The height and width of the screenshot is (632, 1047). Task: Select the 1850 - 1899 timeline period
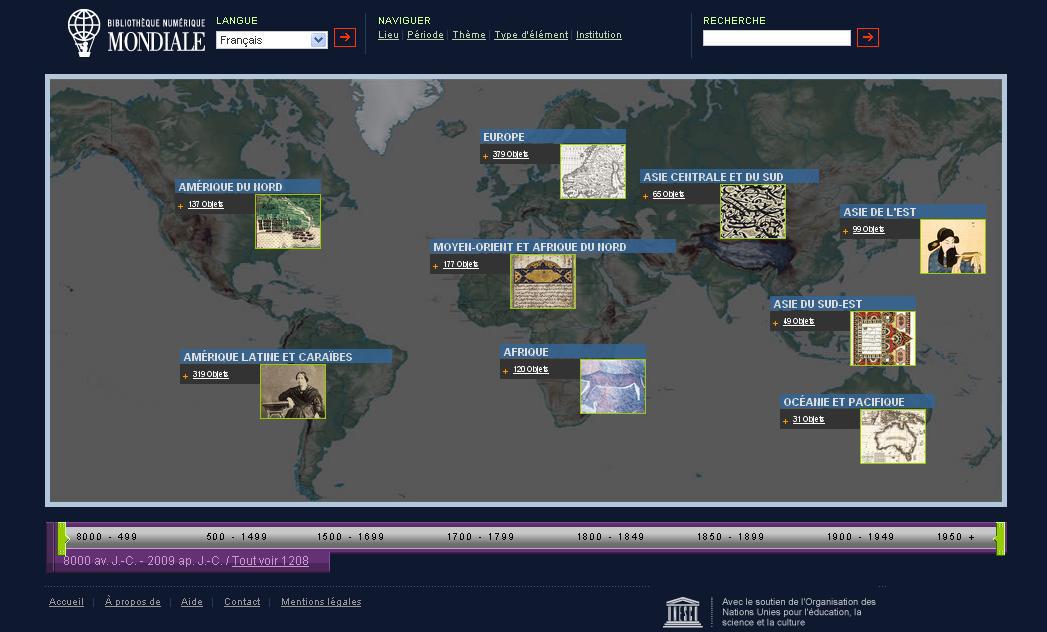(x=730, y=536)
